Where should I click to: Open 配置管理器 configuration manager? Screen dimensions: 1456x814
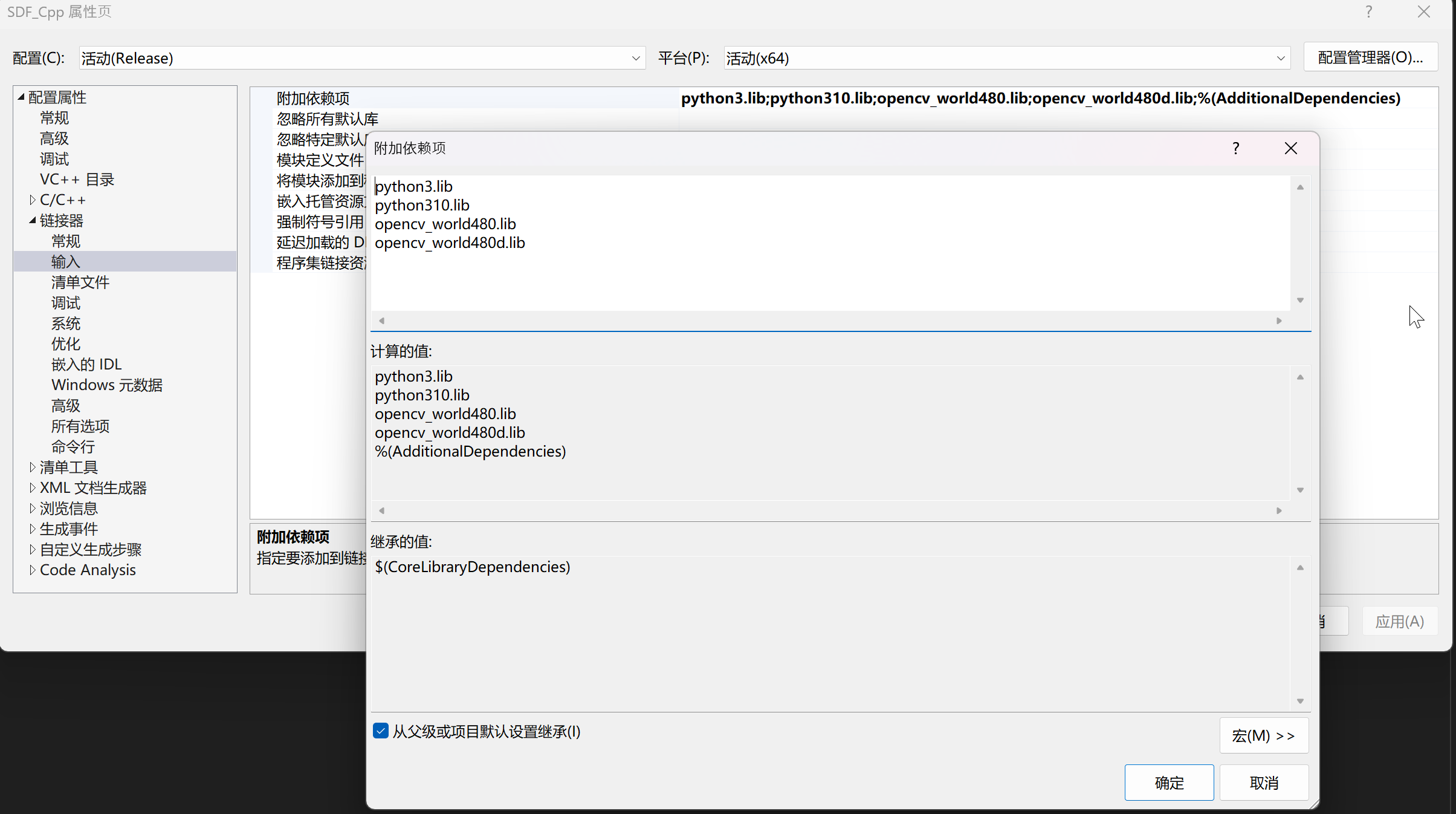[1370, 57]
